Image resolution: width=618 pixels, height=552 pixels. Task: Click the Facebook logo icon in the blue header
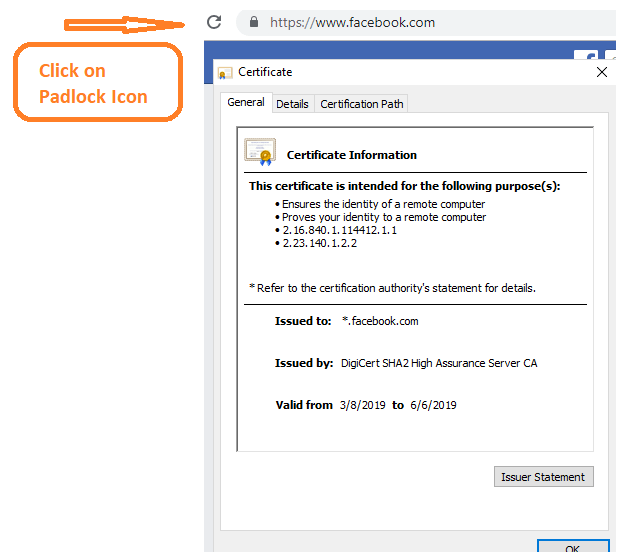(586, 55)
